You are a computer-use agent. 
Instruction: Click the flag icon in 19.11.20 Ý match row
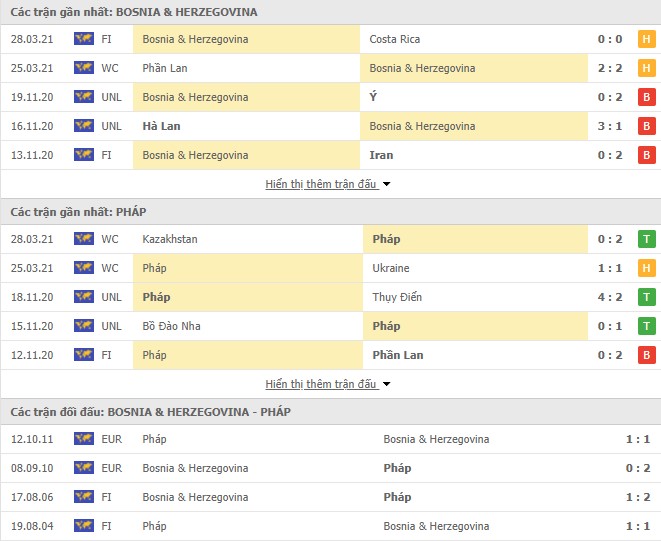point(84,97)
